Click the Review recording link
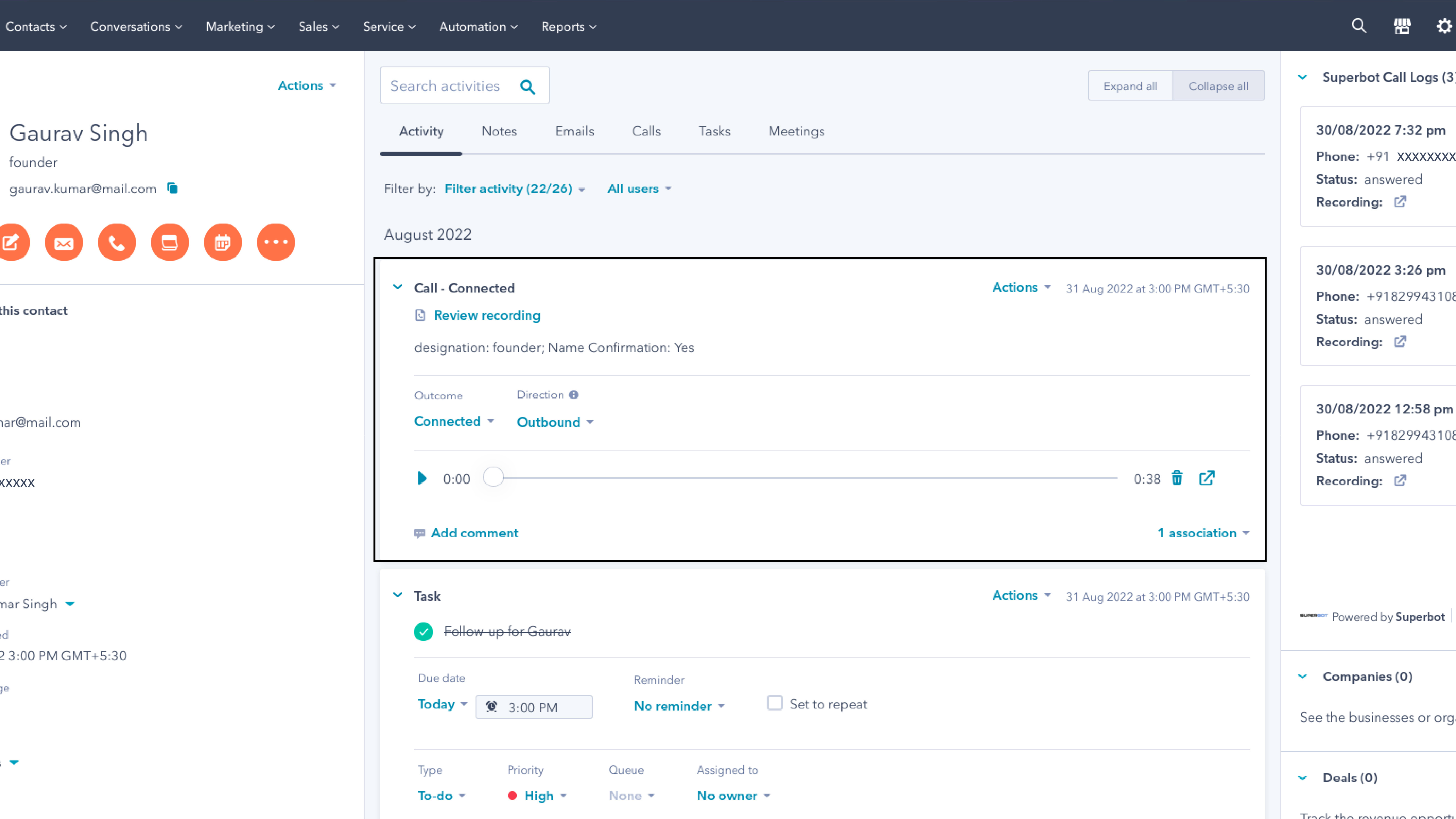This screenshot has height=819, width=1456. click(x=486, y=315)
